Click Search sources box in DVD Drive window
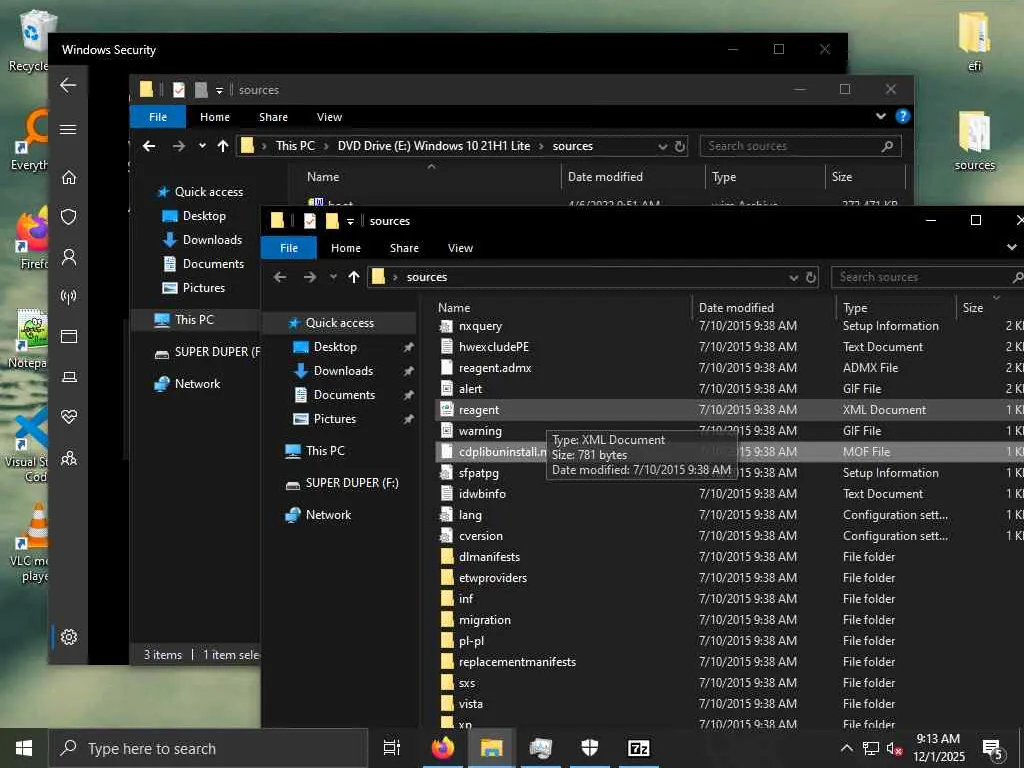Viewport: 1024px width, 768px height. 800,146
